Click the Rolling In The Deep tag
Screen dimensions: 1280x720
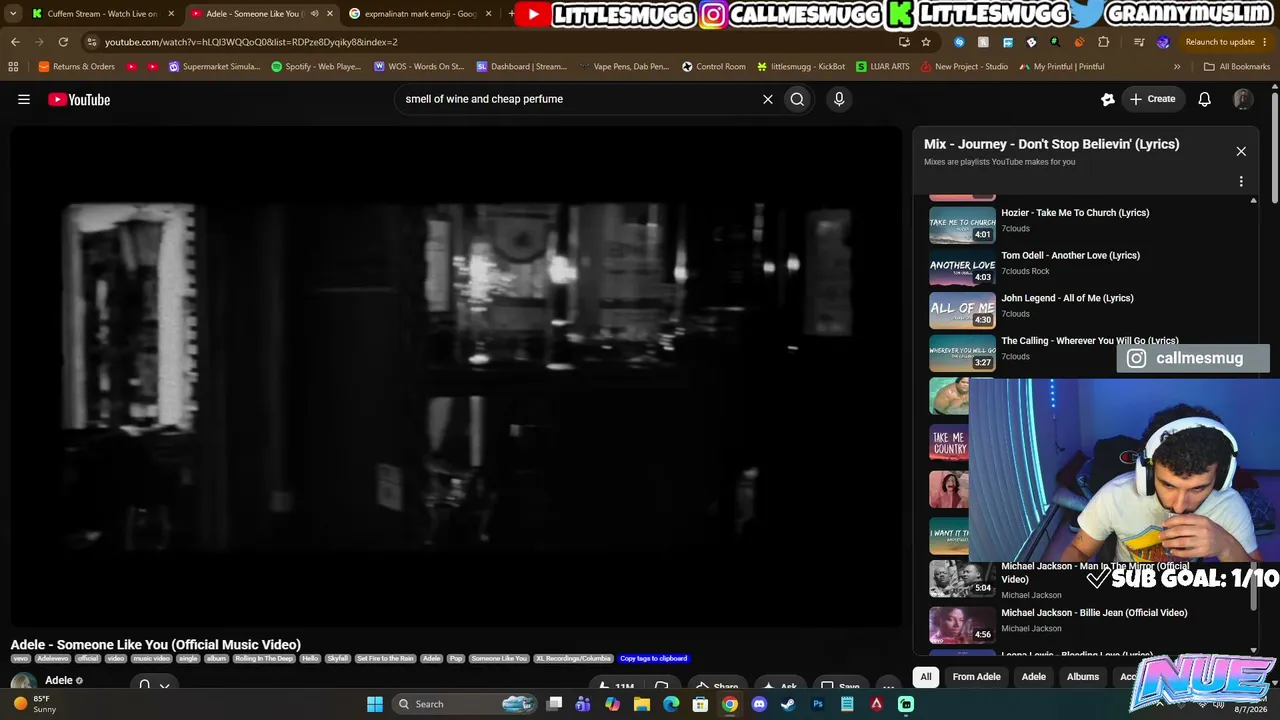263,659
